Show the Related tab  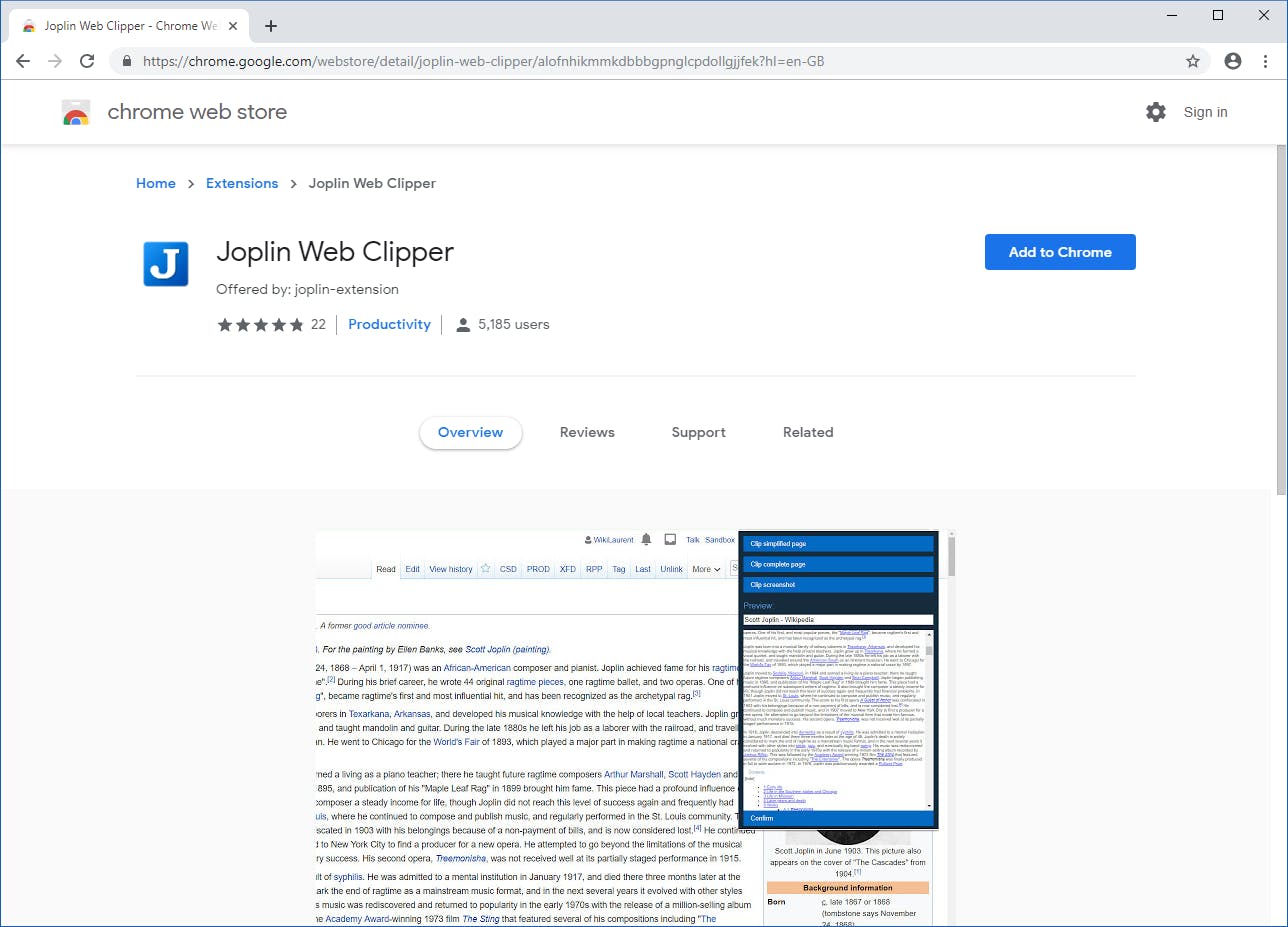click(808, 432)
